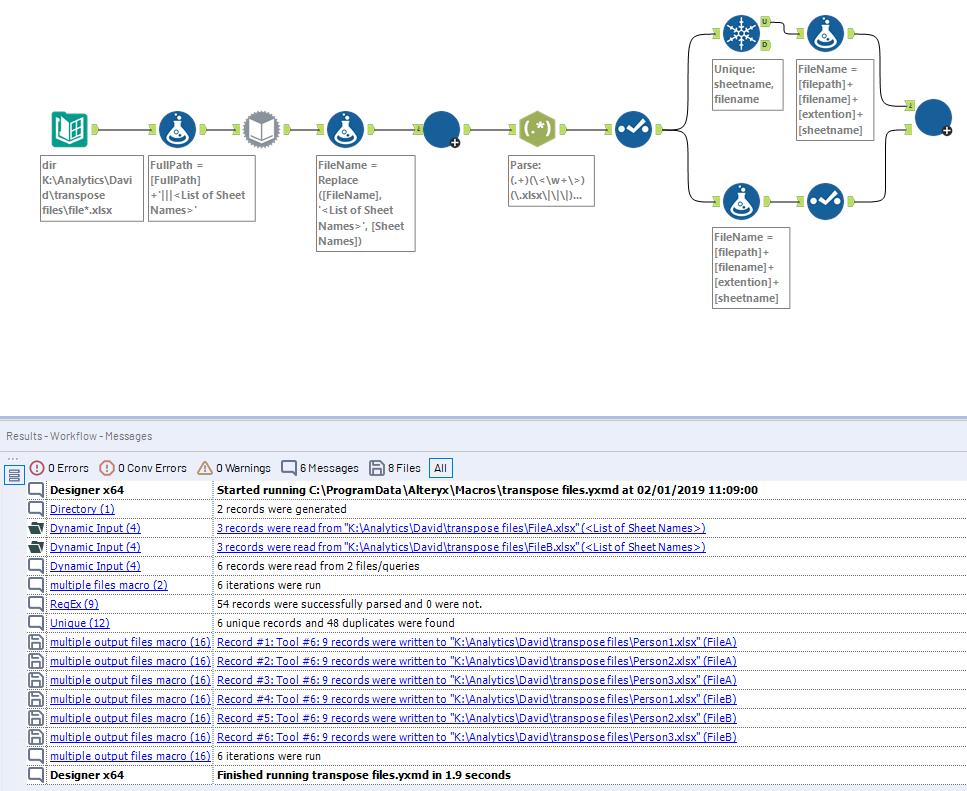Select the Directory tool on the canvas
Screen dimensions: 967x791
(69, 130)
